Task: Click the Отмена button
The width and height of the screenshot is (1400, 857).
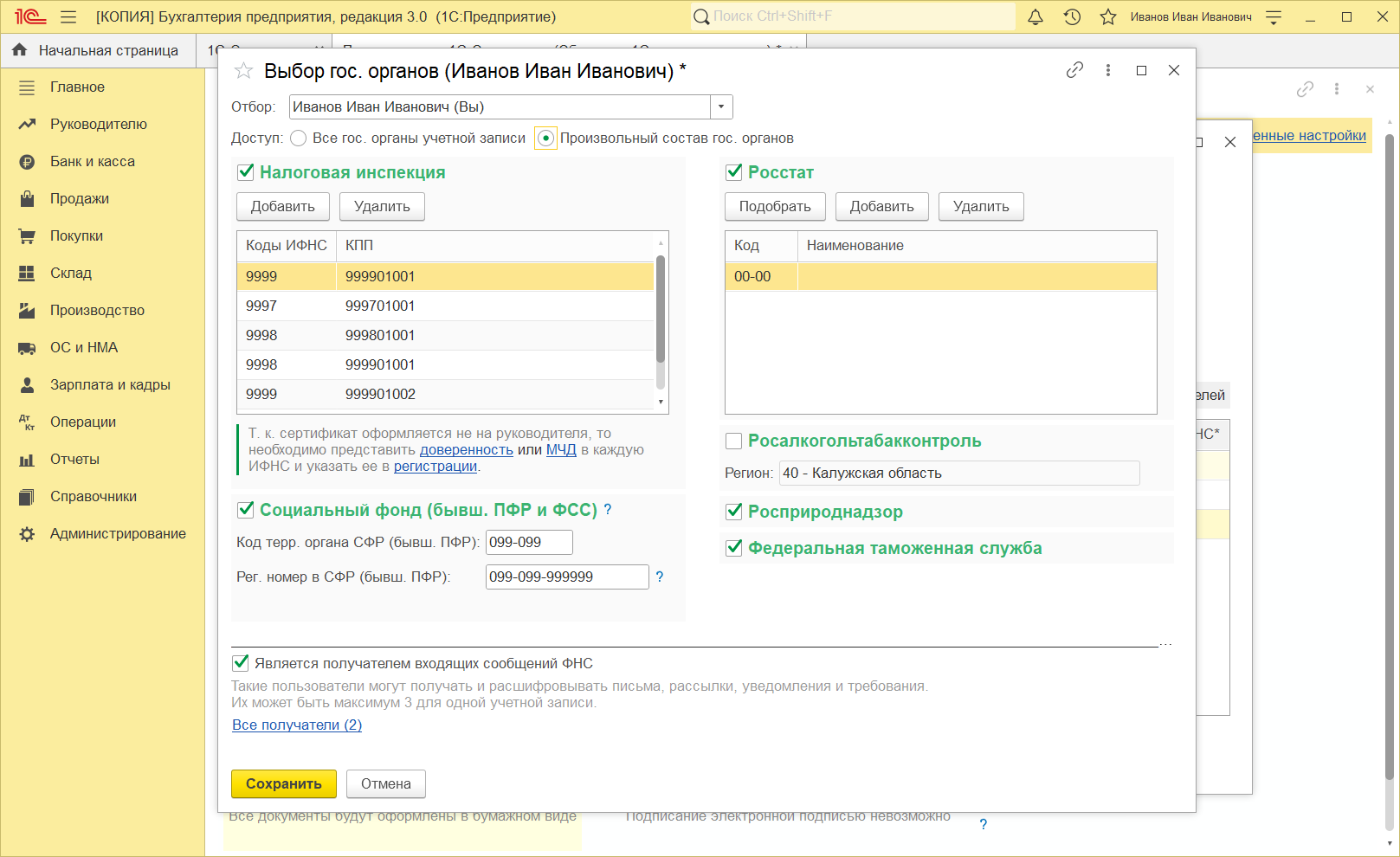Action: (386, 783)
